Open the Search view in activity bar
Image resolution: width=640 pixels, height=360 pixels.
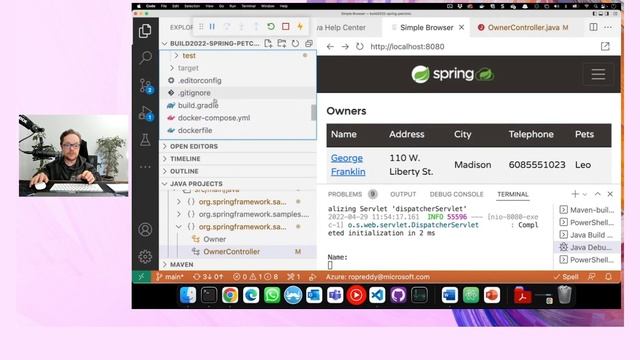145,58
